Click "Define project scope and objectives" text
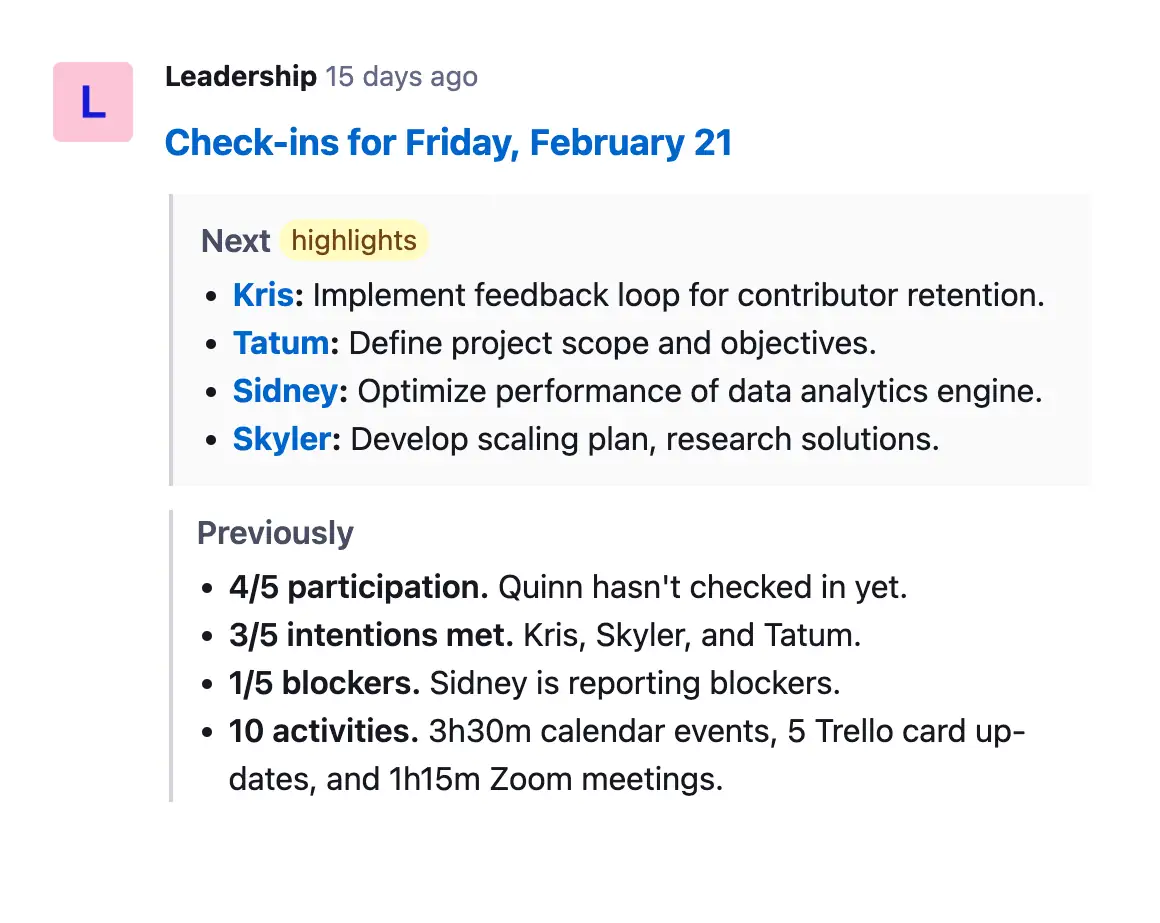Viewport: 1160px width, 923px height. [612, 344]
